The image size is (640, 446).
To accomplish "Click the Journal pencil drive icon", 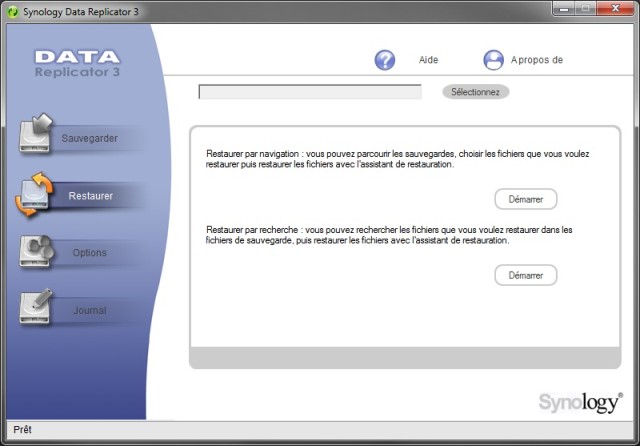I will (x=36, y=307).
